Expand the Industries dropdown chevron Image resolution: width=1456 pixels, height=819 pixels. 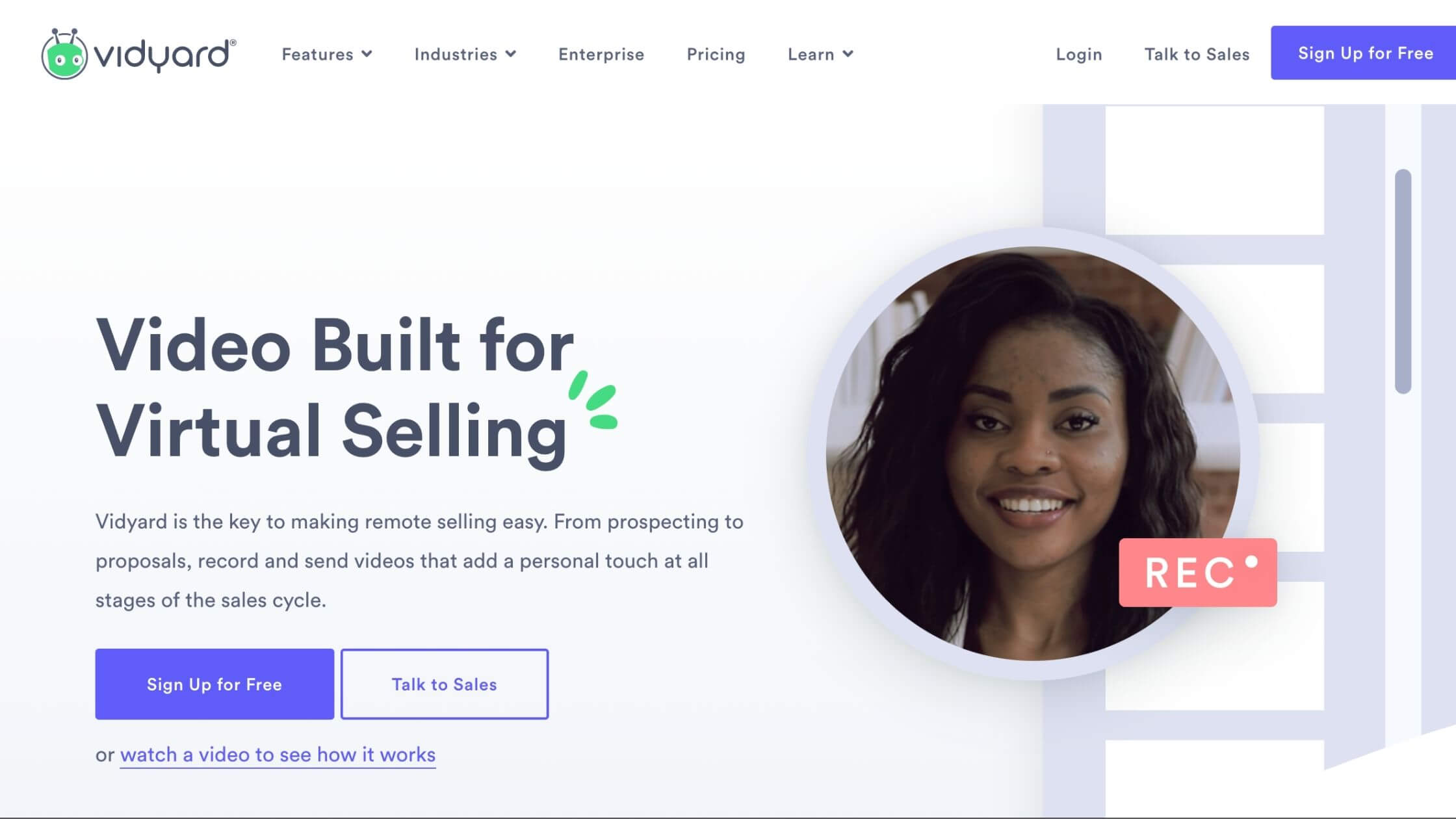point(511,54)
